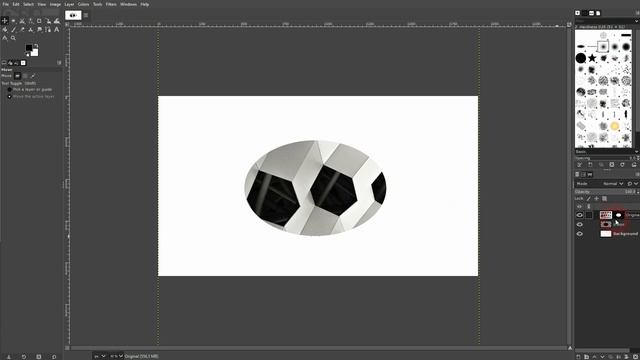Viewport: 640px width, 360px height.
Task: Click Edit brush button below brushes
Action: [579, 164]
